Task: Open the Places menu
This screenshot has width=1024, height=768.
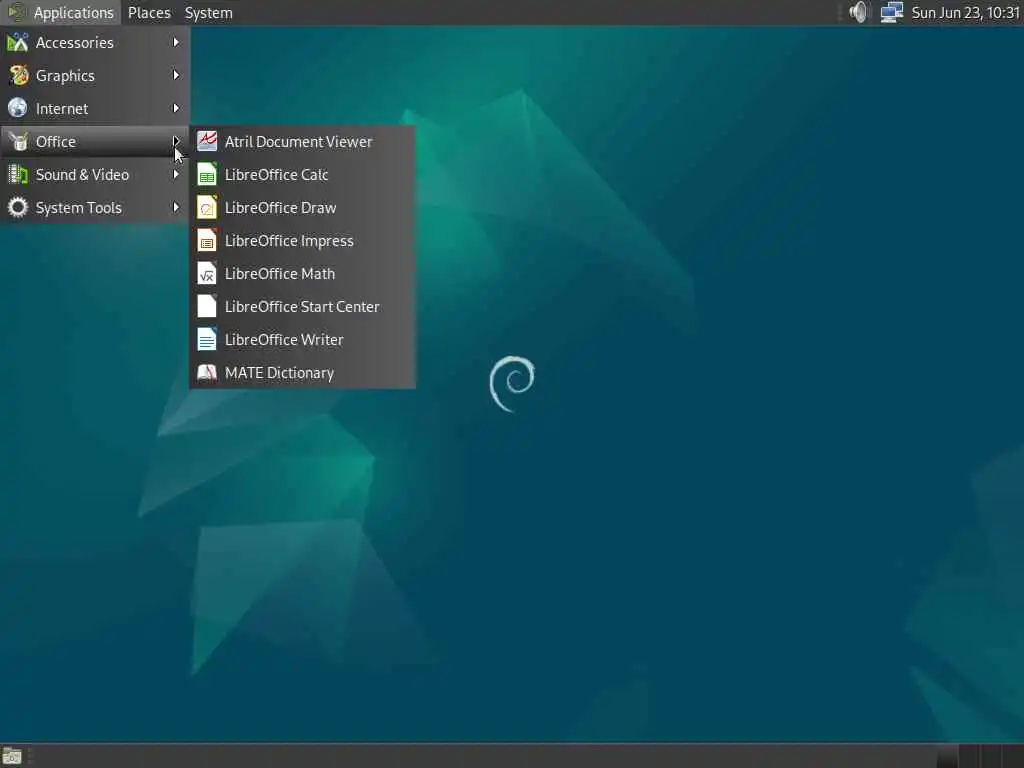Action: point(149,12)
